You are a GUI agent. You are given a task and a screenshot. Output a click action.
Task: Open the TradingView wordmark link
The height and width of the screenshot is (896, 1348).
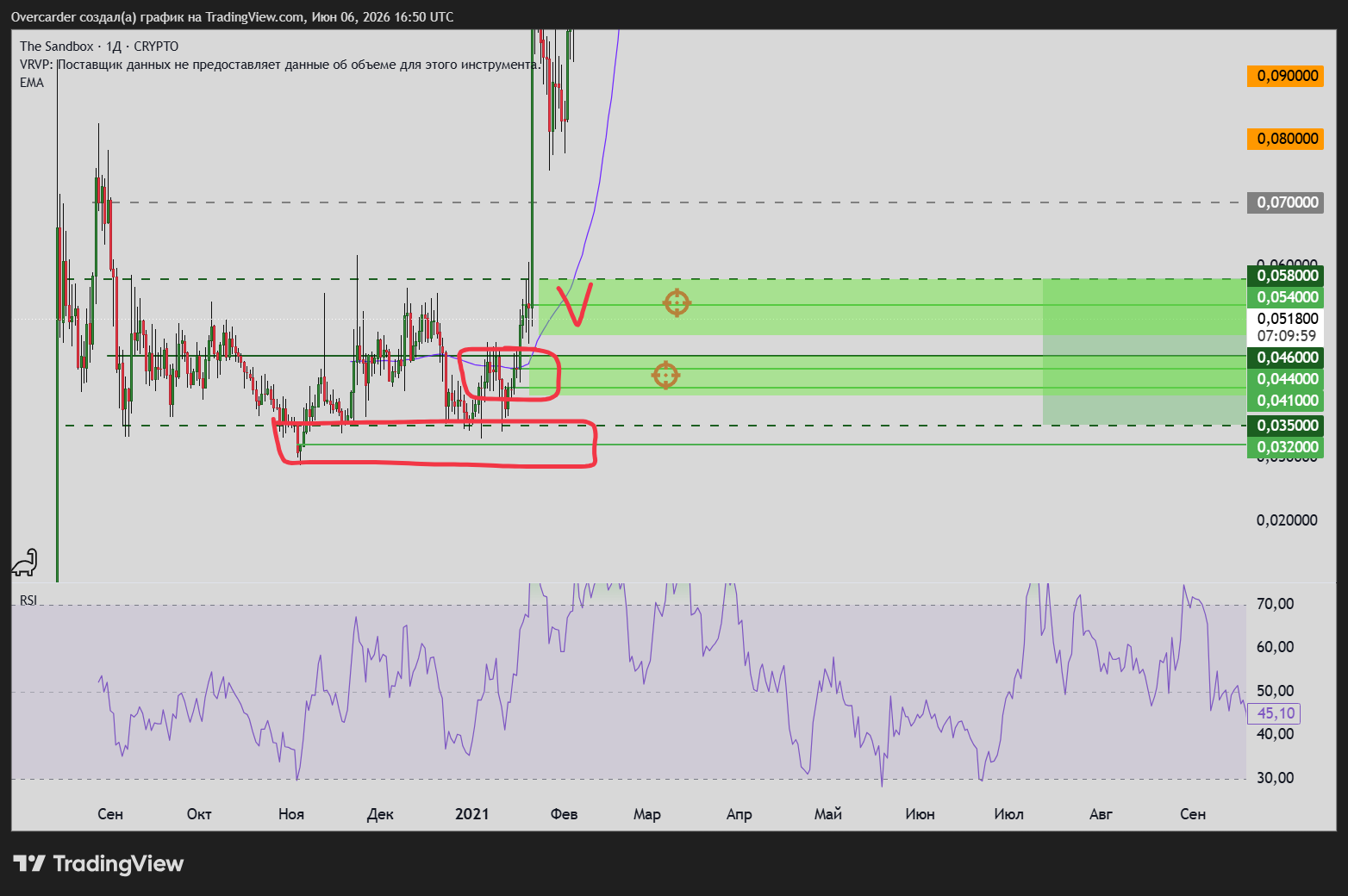click(119, 863)
